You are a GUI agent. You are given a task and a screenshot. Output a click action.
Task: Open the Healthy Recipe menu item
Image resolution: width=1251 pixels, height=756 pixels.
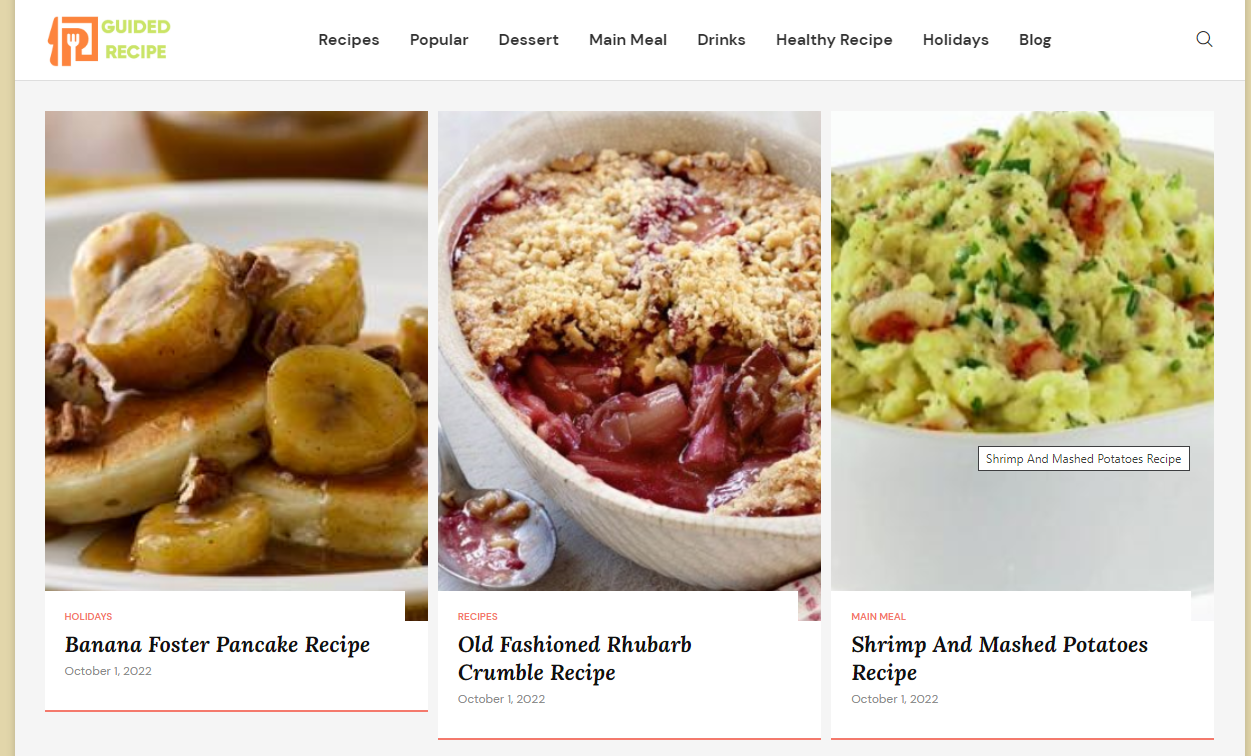(834, 40)
